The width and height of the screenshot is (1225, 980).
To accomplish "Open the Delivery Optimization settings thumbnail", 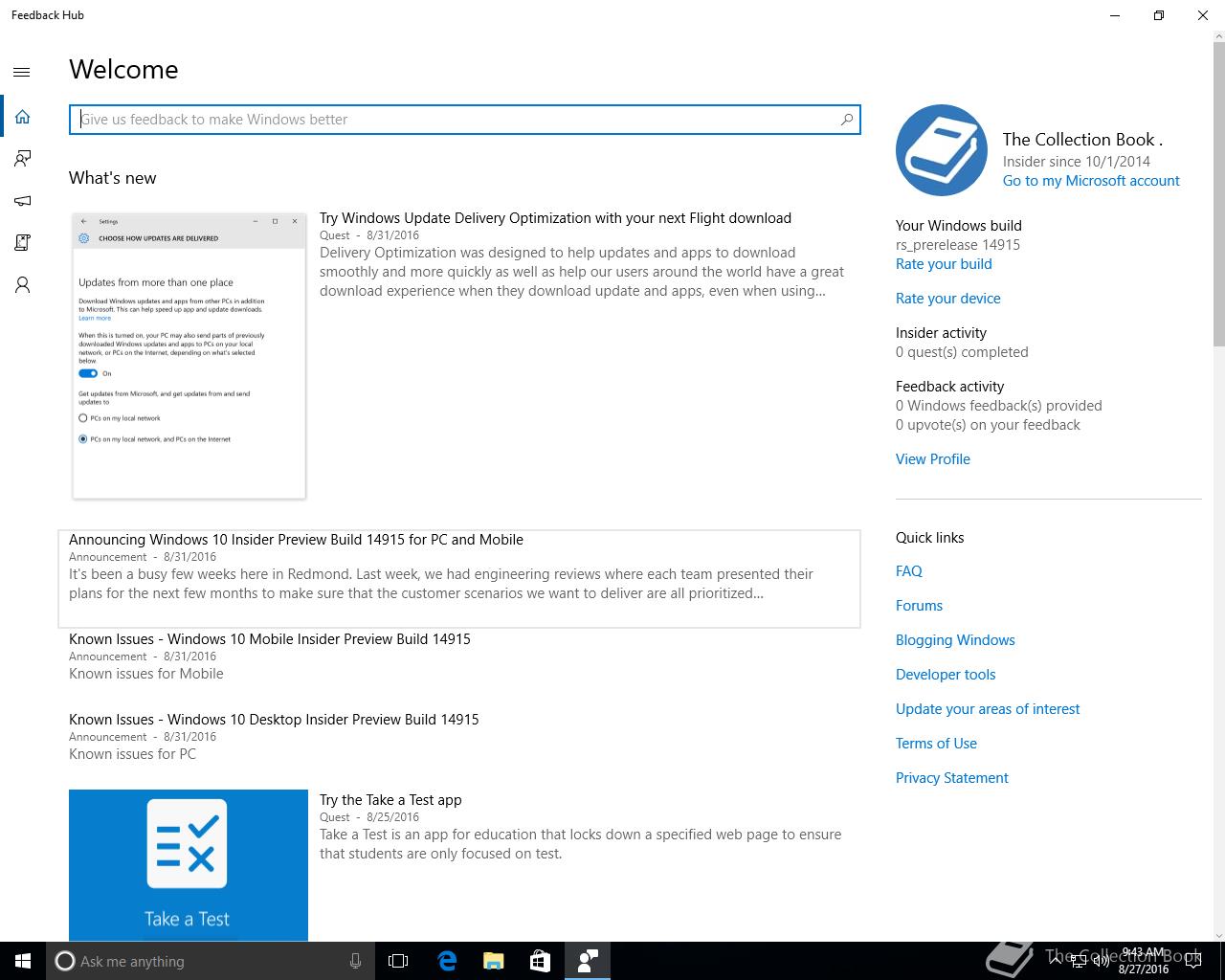I will click(189, 355).
